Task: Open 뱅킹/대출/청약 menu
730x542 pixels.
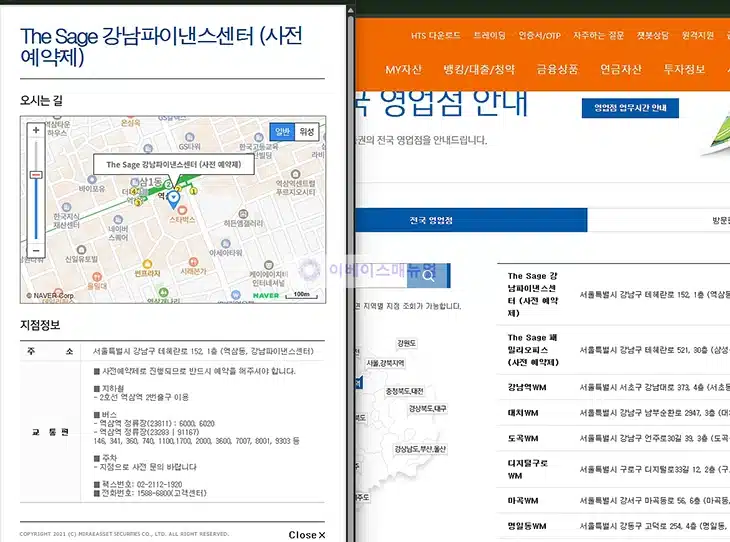Action: click(479, 70)
